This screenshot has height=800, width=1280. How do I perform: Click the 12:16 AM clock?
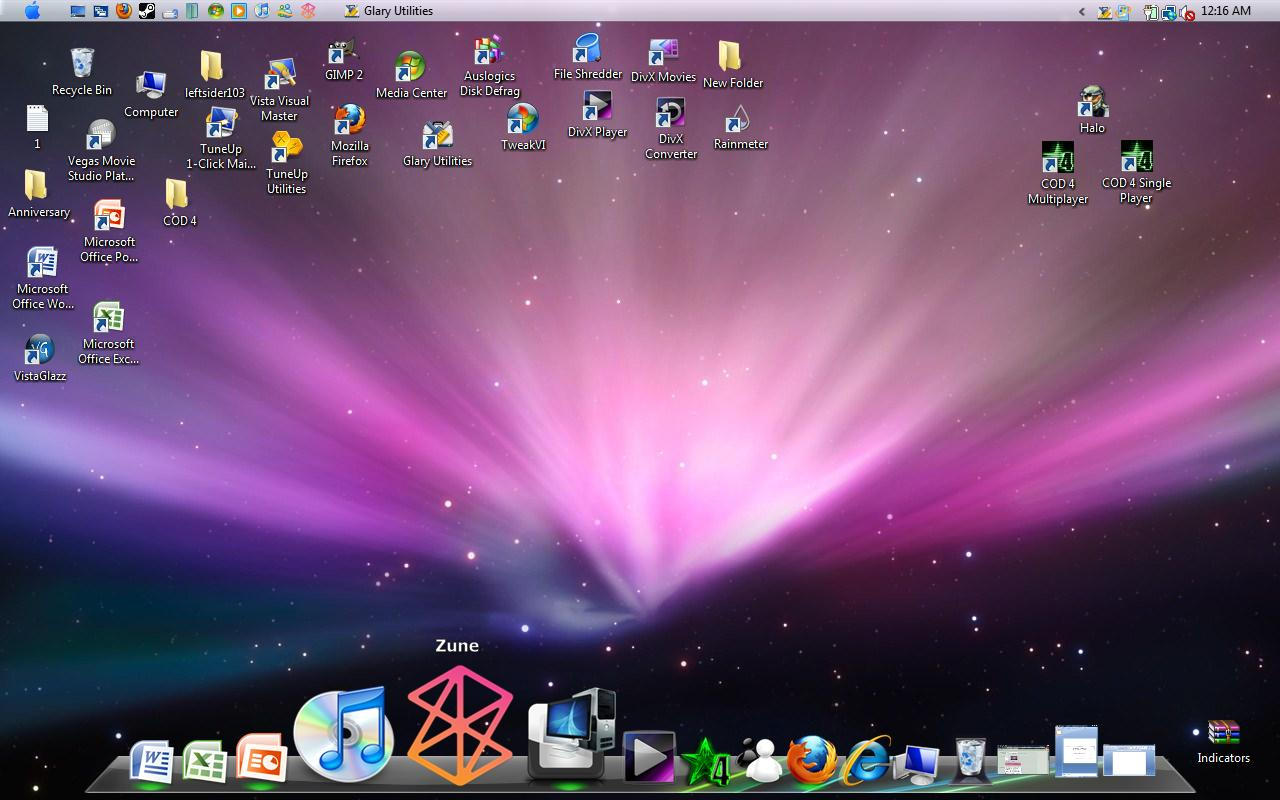pyautogui.click(x=1226, y=11)
